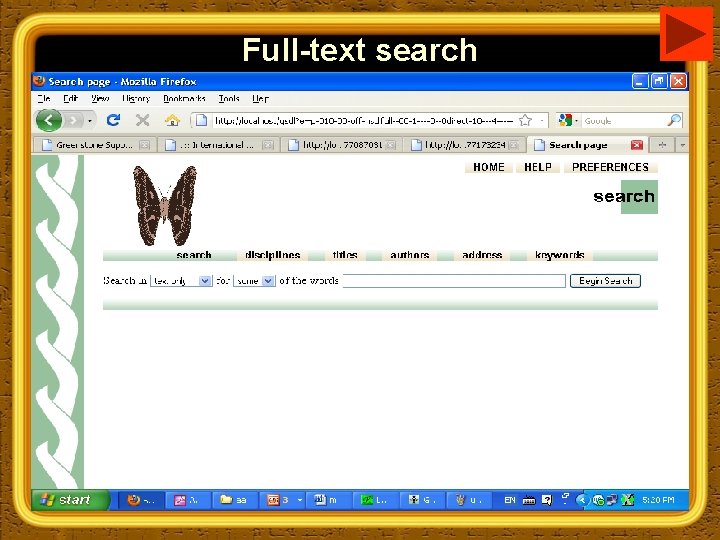Browse by address in navigation bar
Image resolution: width=720 pixels, height=540 pixels.
click(x=482, y=255)
